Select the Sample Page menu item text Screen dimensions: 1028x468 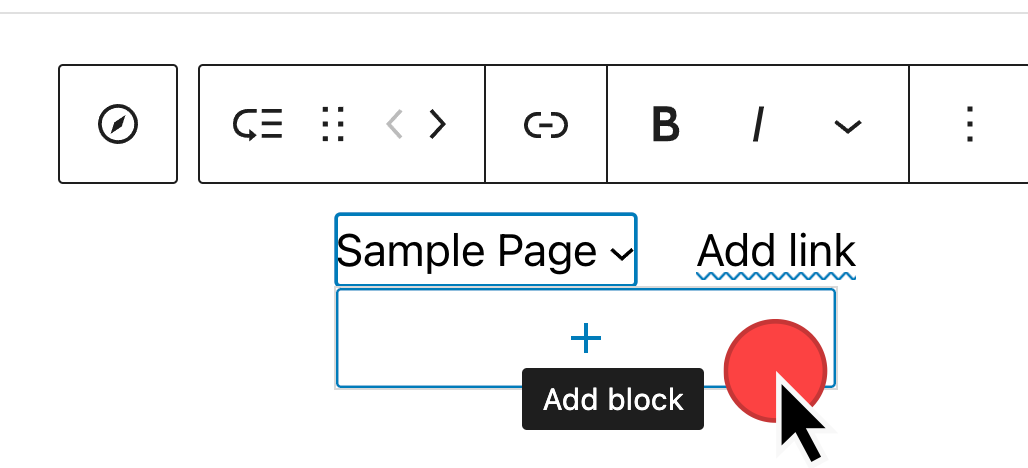[x=467, y=251]
